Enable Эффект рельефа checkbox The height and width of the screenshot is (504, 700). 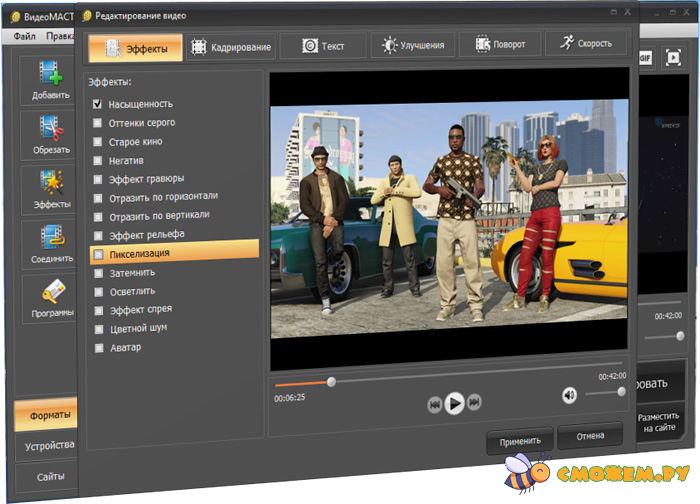pyautogui.click(x=98, y=236)
